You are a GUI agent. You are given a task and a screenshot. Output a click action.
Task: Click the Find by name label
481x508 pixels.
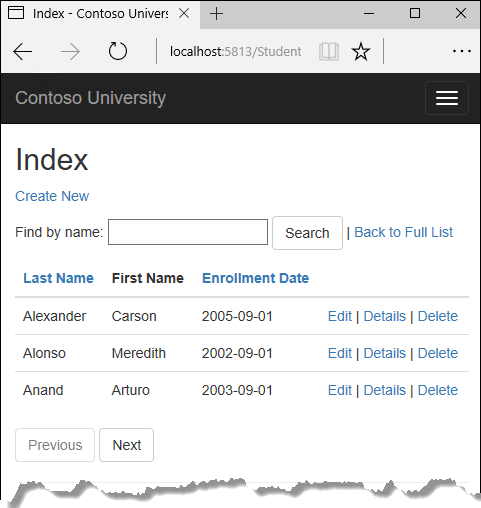59,232
